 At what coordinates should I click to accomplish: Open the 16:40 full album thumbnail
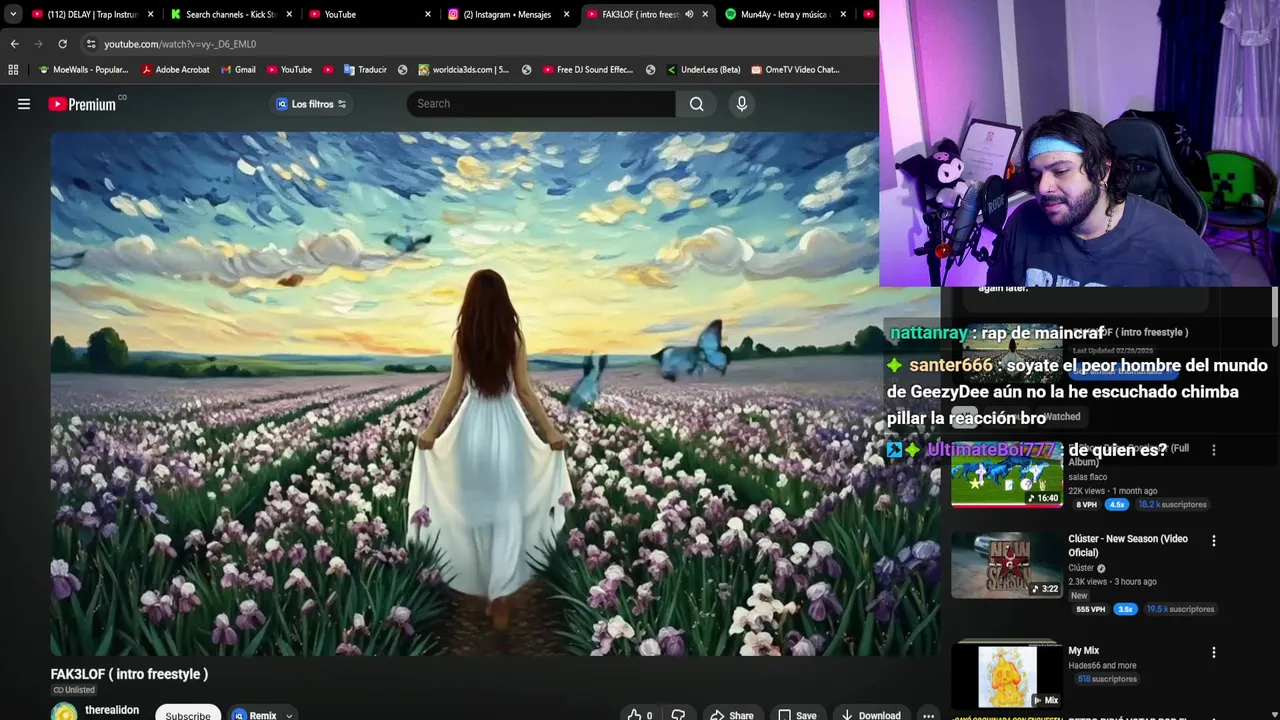[1007, 476]
